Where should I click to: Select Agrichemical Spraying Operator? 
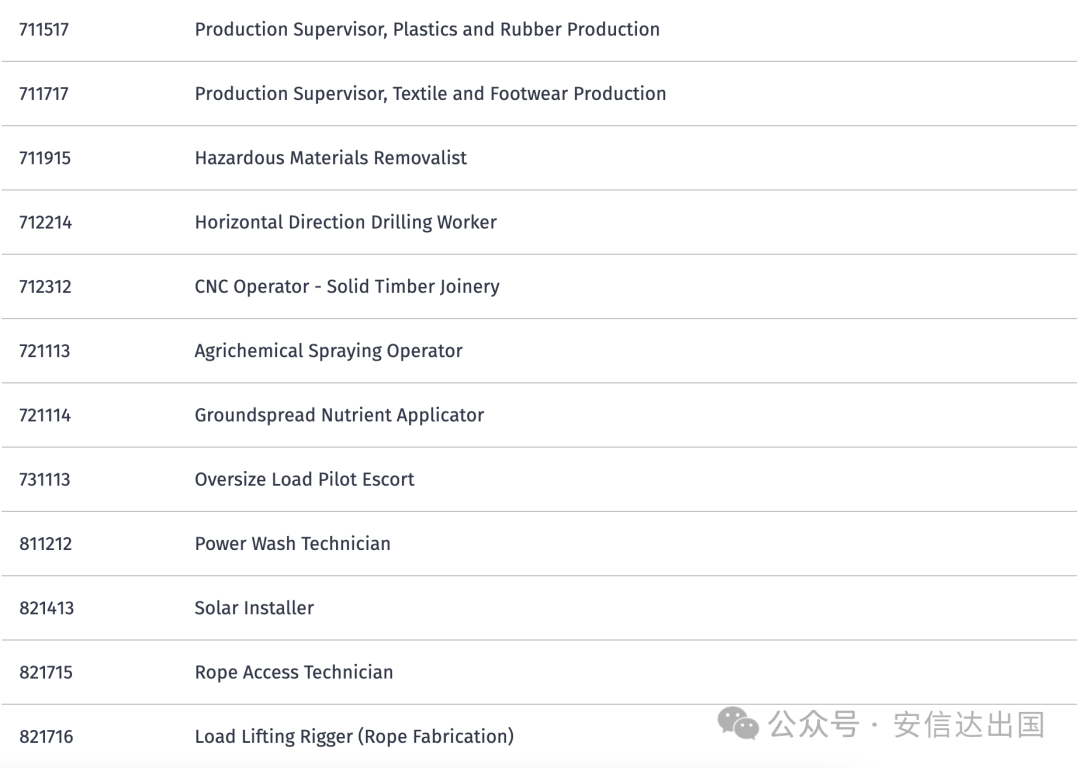click(x=328, y=351)
